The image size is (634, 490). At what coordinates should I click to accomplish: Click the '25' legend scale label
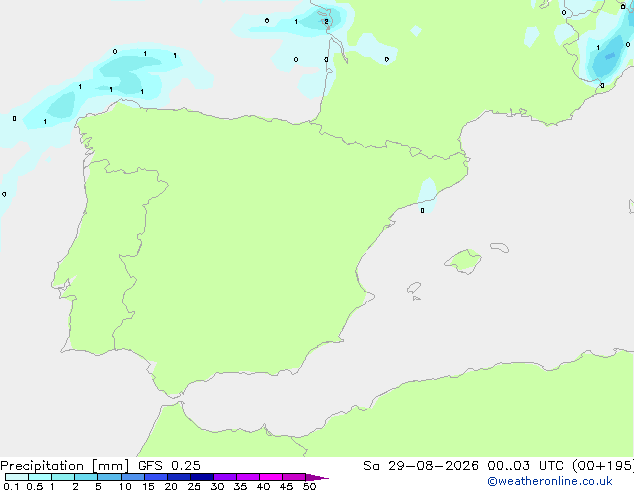click(x=194, y=486)
